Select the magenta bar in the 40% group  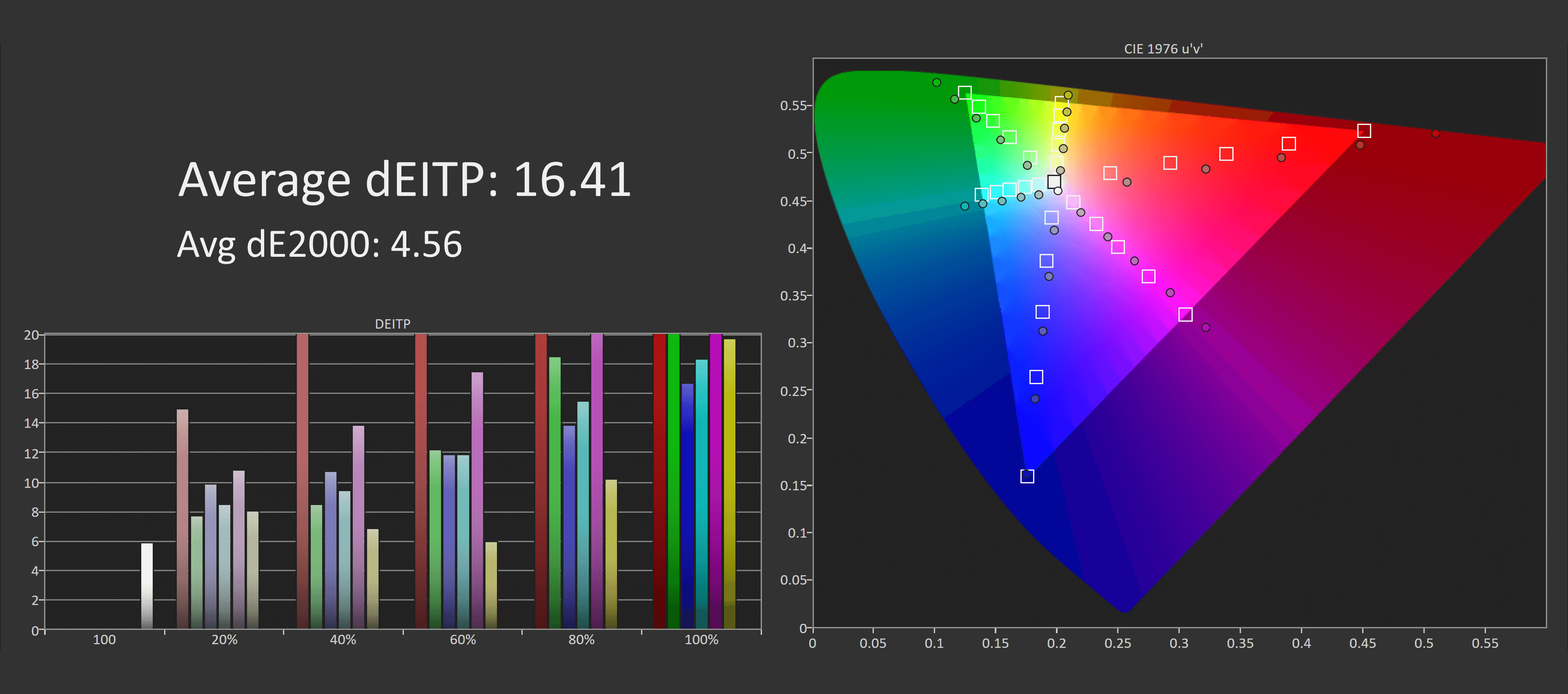(359, 527)
